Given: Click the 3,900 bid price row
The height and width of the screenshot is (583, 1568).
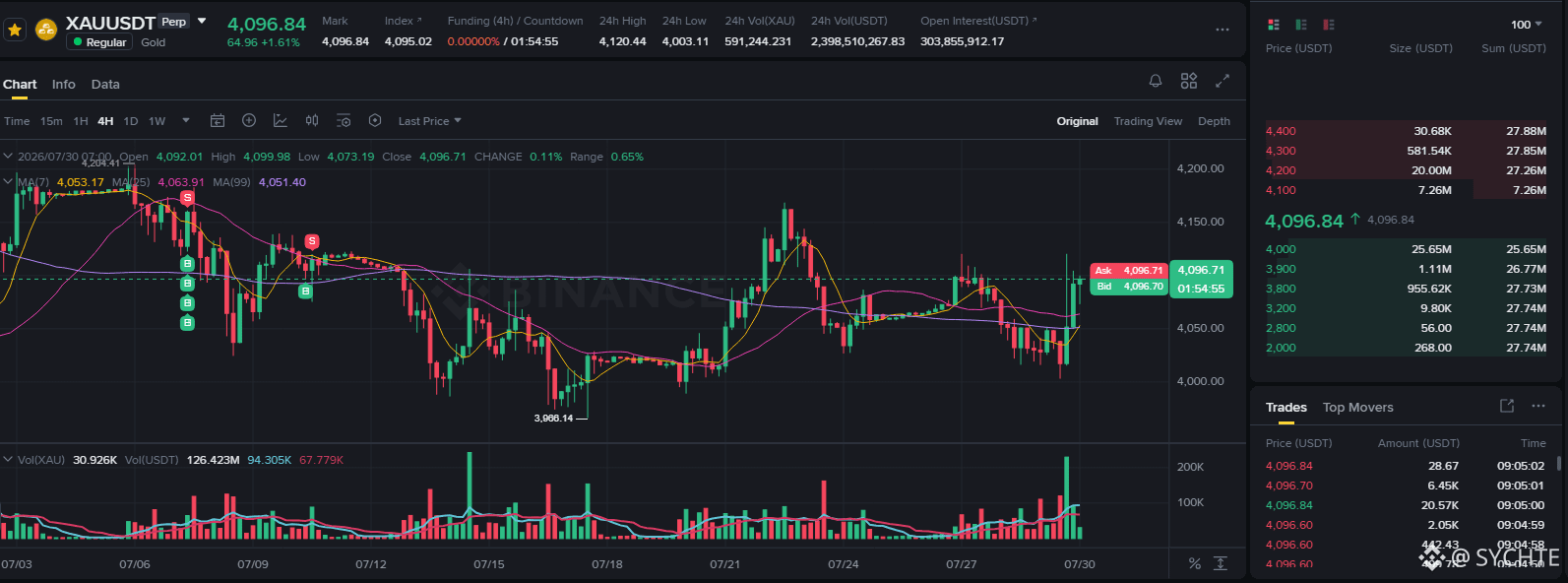Looking at the screenshot, I should pyautogui.click(x=1406, y=269).
